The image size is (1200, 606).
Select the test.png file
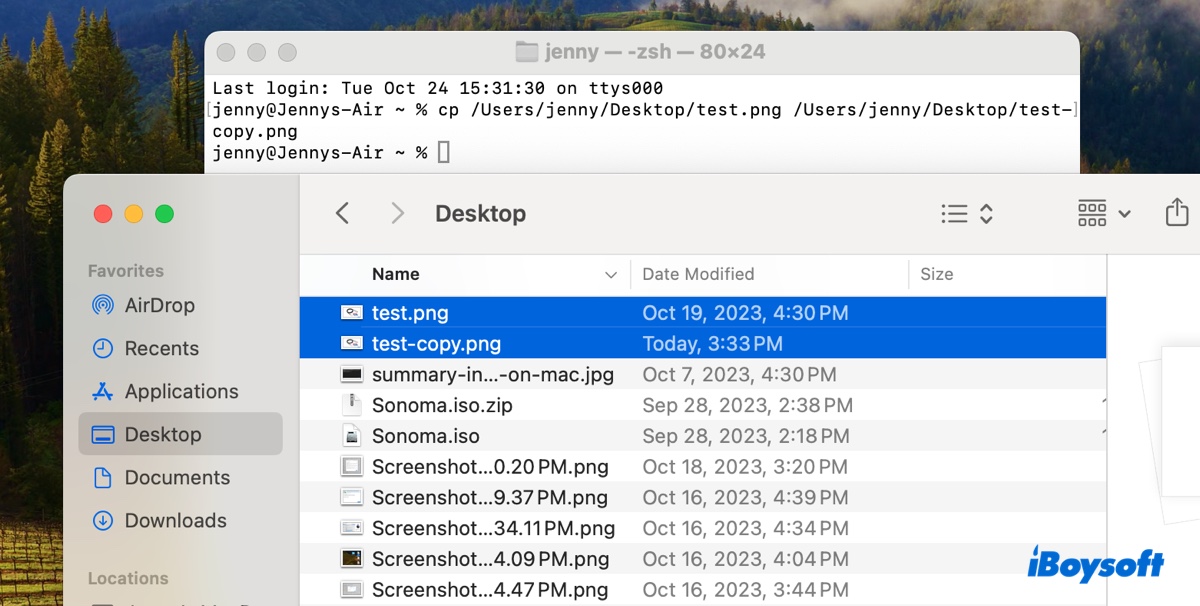click(410, 312)
